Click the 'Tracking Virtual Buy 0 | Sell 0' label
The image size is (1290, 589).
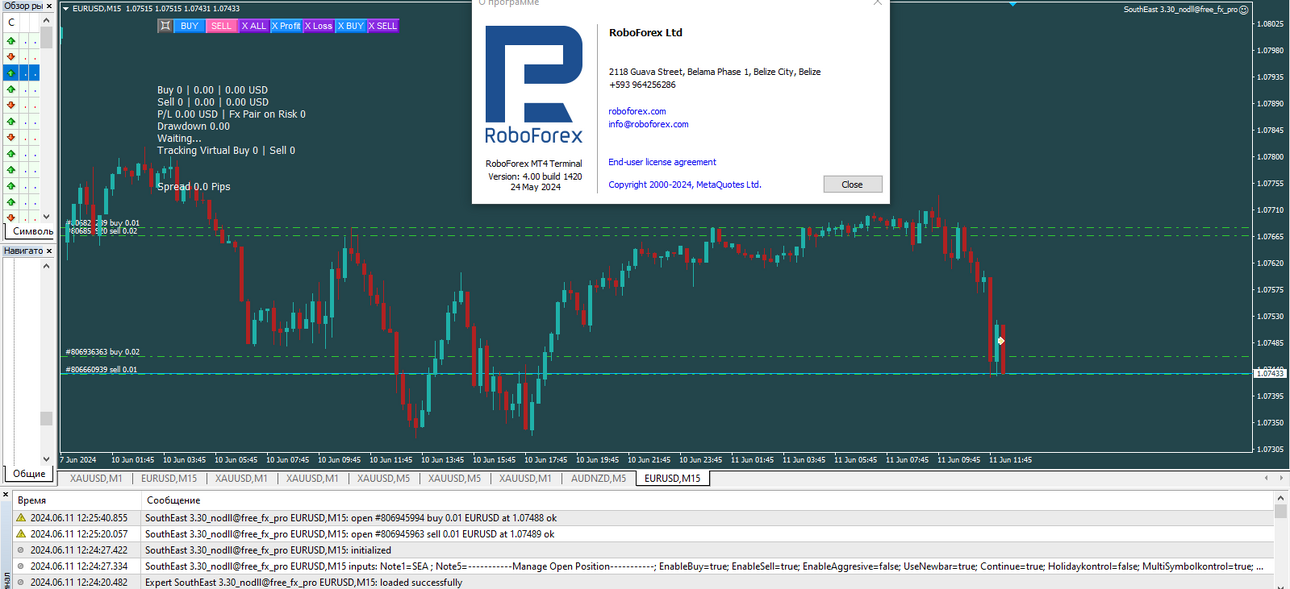tap(226, 151)
